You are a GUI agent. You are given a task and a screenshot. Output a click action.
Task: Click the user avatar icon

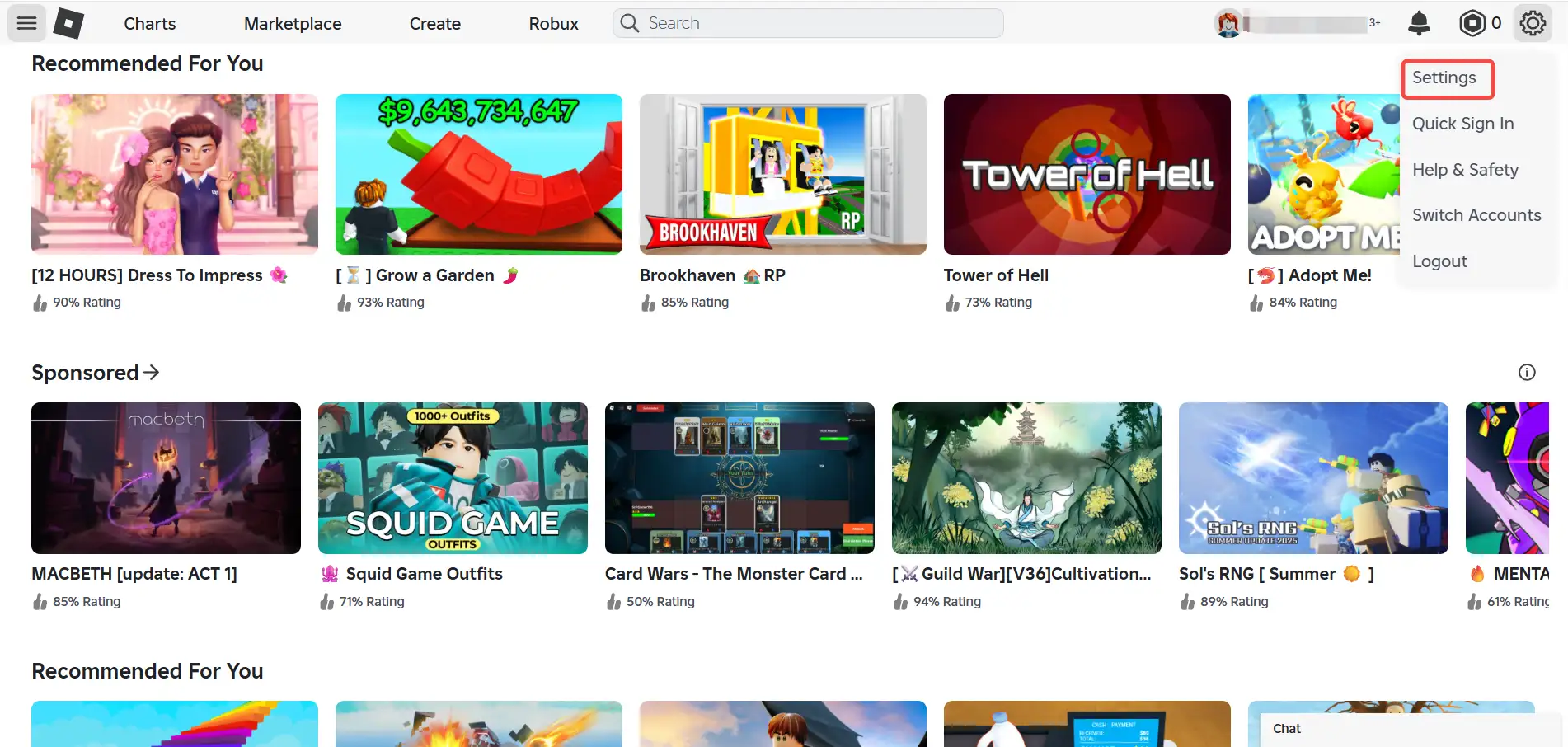point(1228,23)
